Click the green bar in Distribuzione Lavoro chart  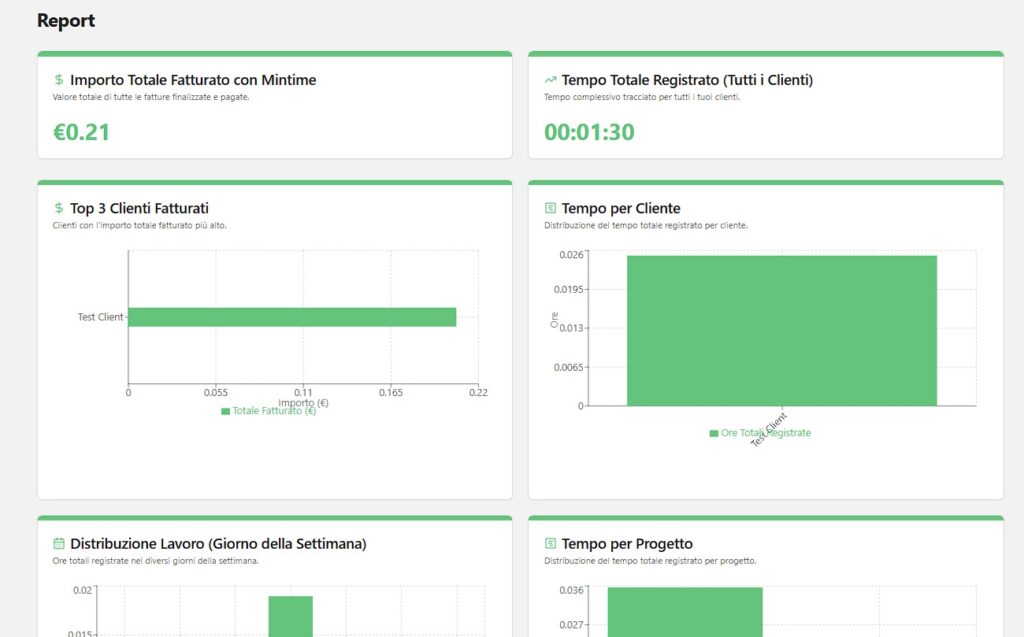click(x=291, y=616)
